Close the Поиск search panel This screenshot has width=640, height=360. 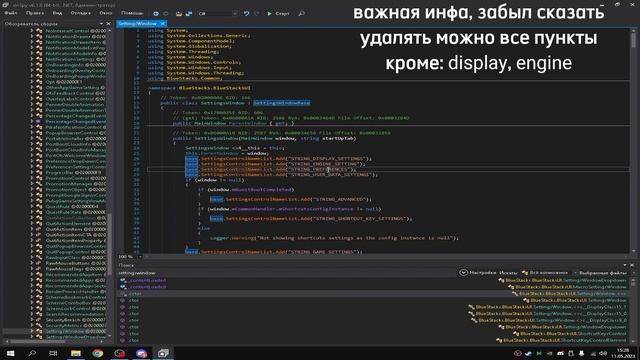[633, 265]
